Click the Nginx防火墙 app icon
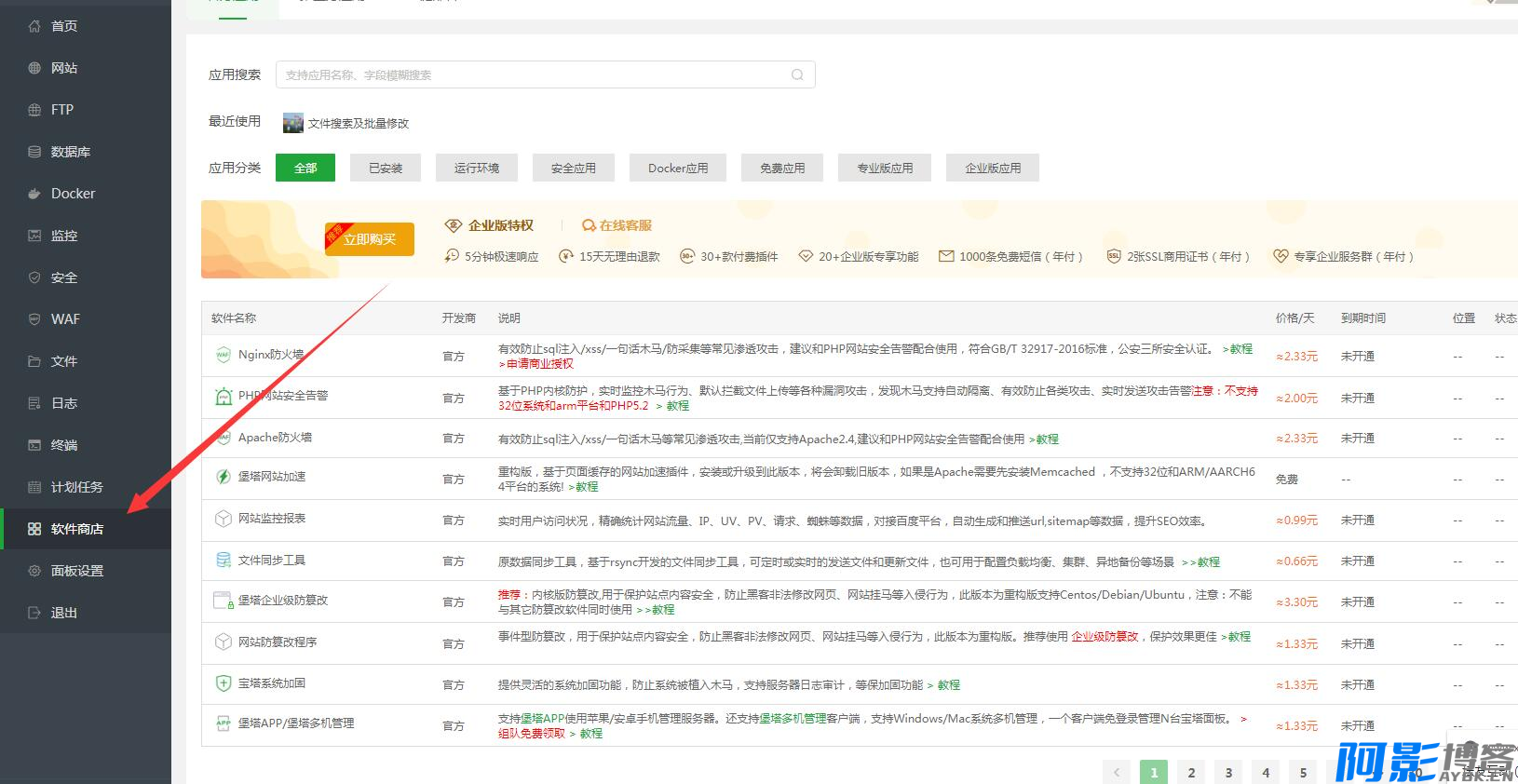1518x784 pixels. click(224, 355)
